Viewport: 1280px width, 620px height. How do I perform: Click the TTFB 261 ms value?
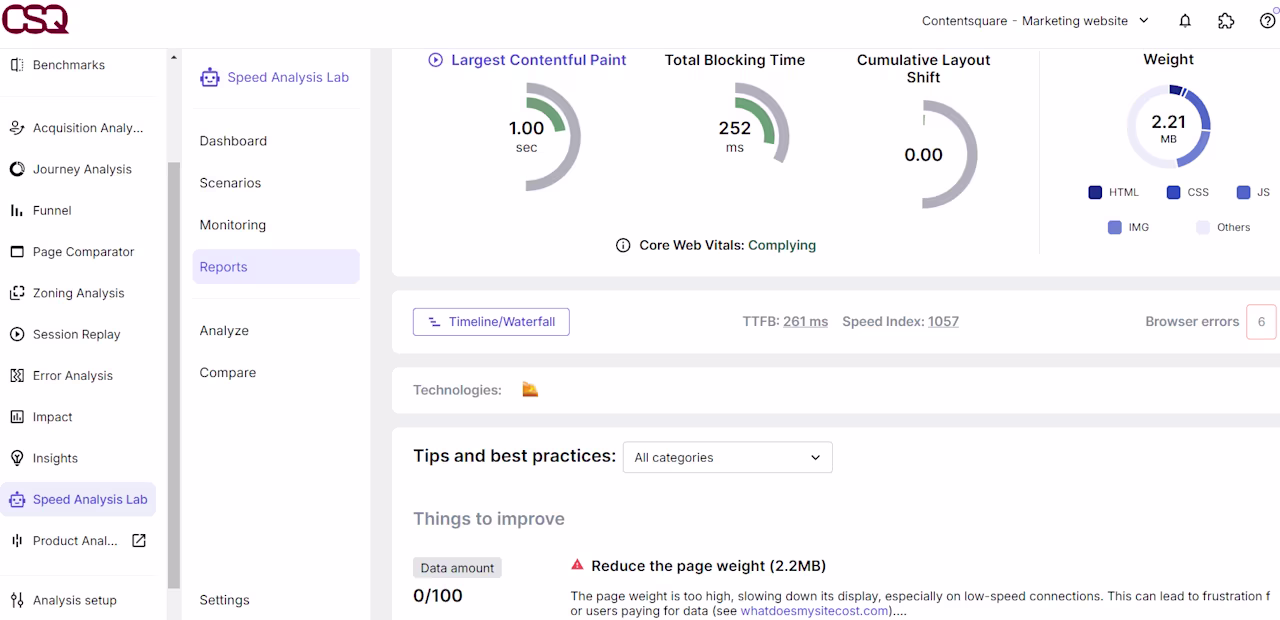(x=805, y=322)
